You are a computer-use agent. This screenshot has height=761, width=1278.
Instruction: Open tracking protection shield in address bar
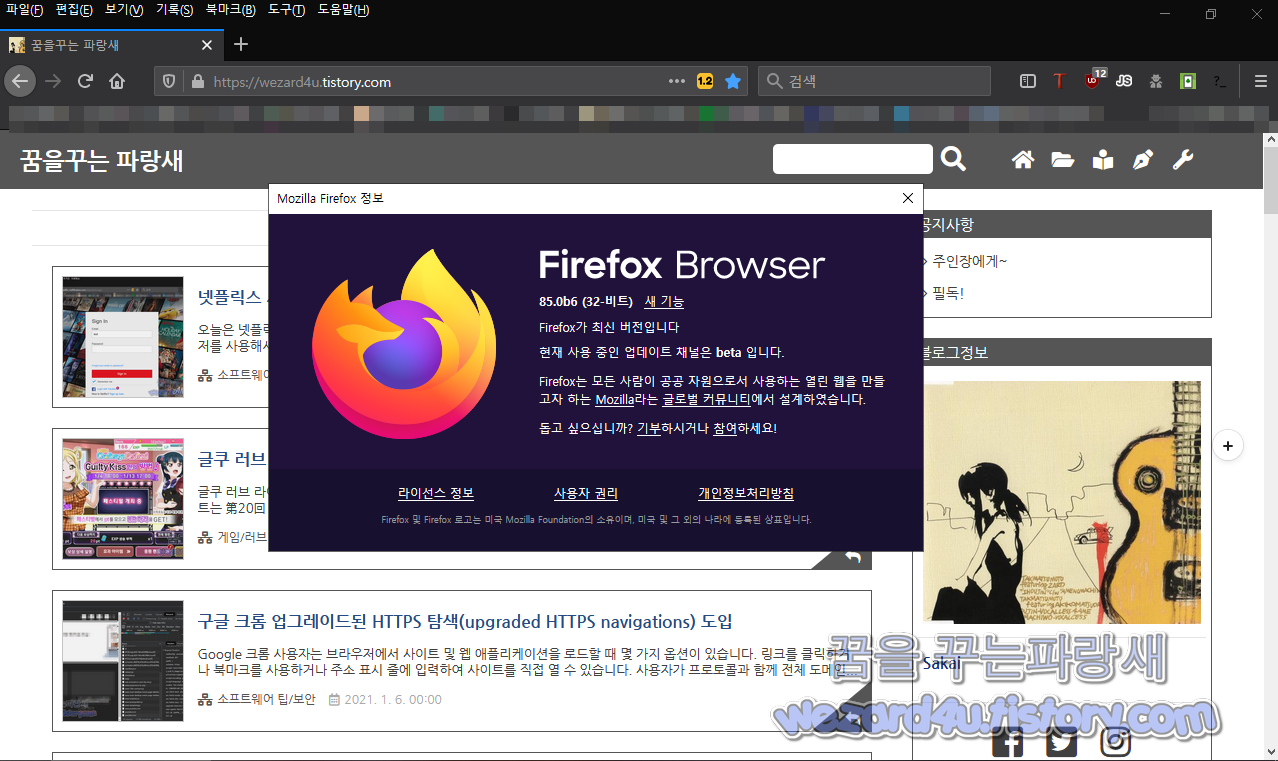(169, 82)
